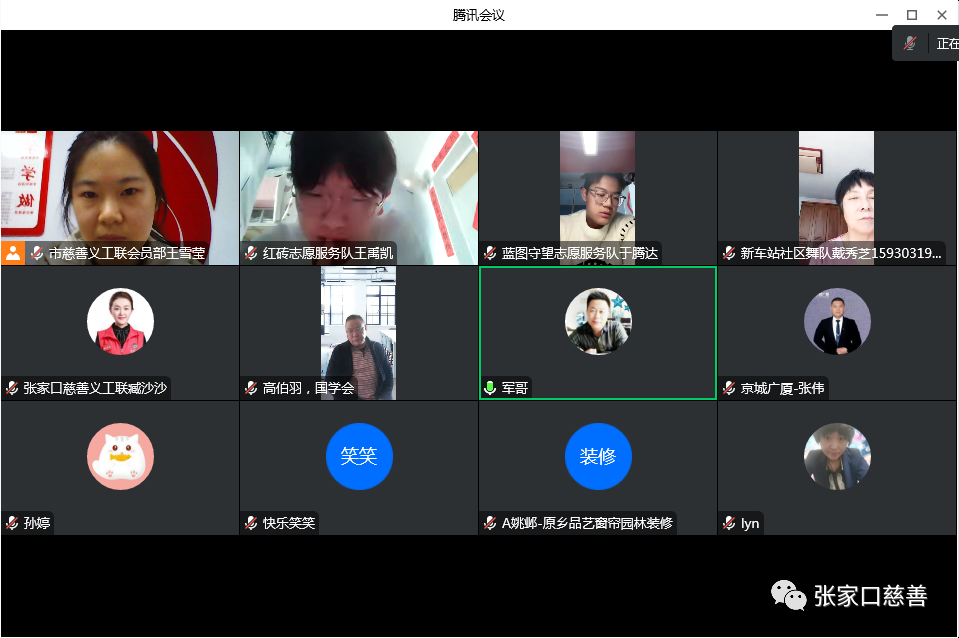Click the muted mic icon beside 孙婷

(13, 523)
